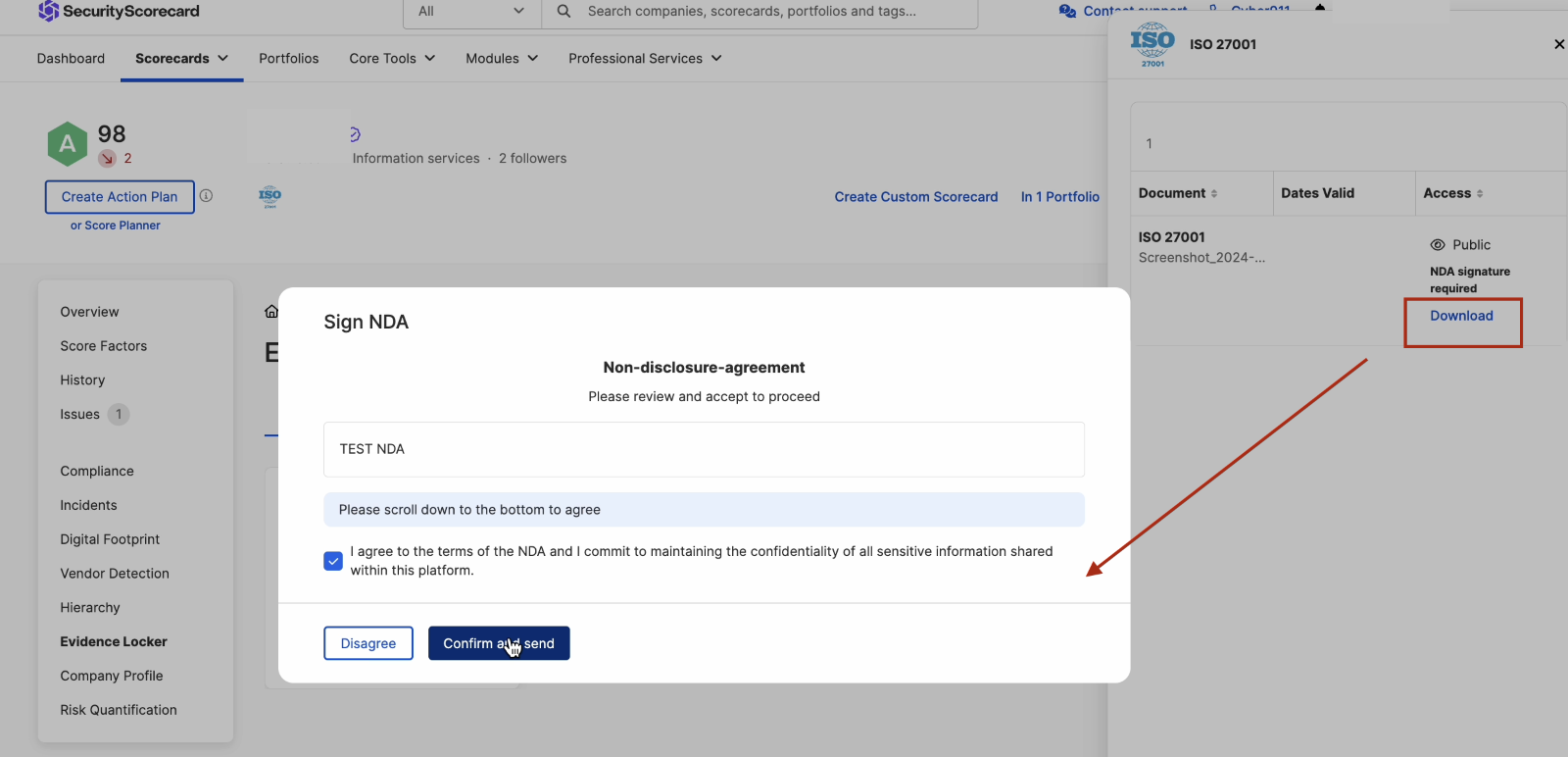
Task: Click the Information services label
Action: pos(416,159)
